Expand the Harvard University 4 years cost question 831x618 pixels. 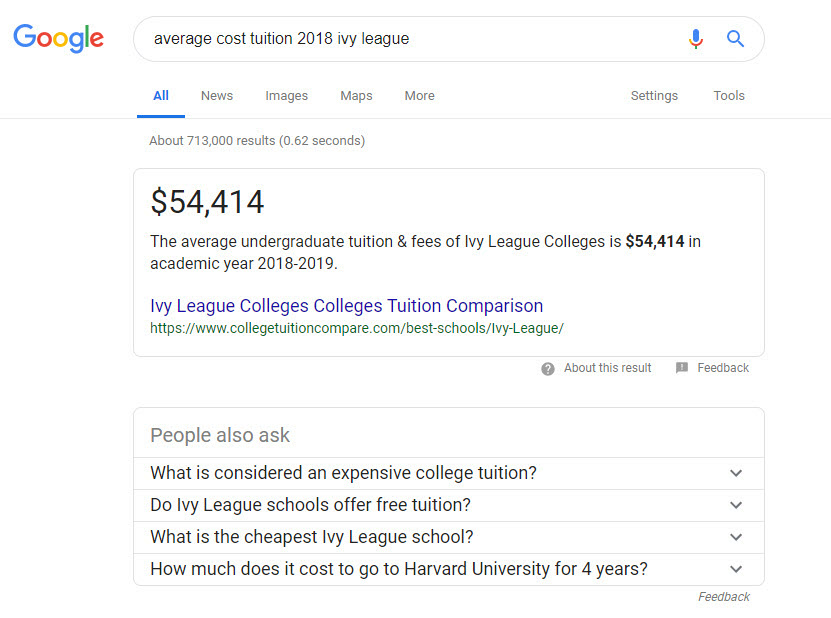(736, 569)
